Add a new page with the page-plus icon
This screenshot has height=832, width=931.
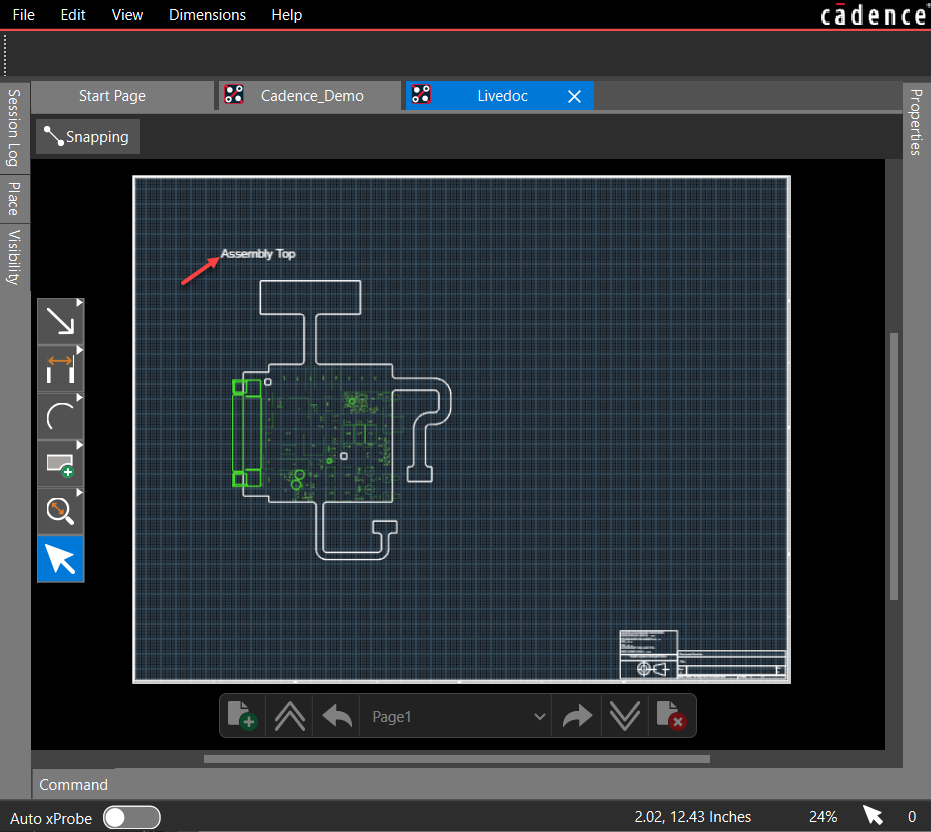click(x=242, y=715)
